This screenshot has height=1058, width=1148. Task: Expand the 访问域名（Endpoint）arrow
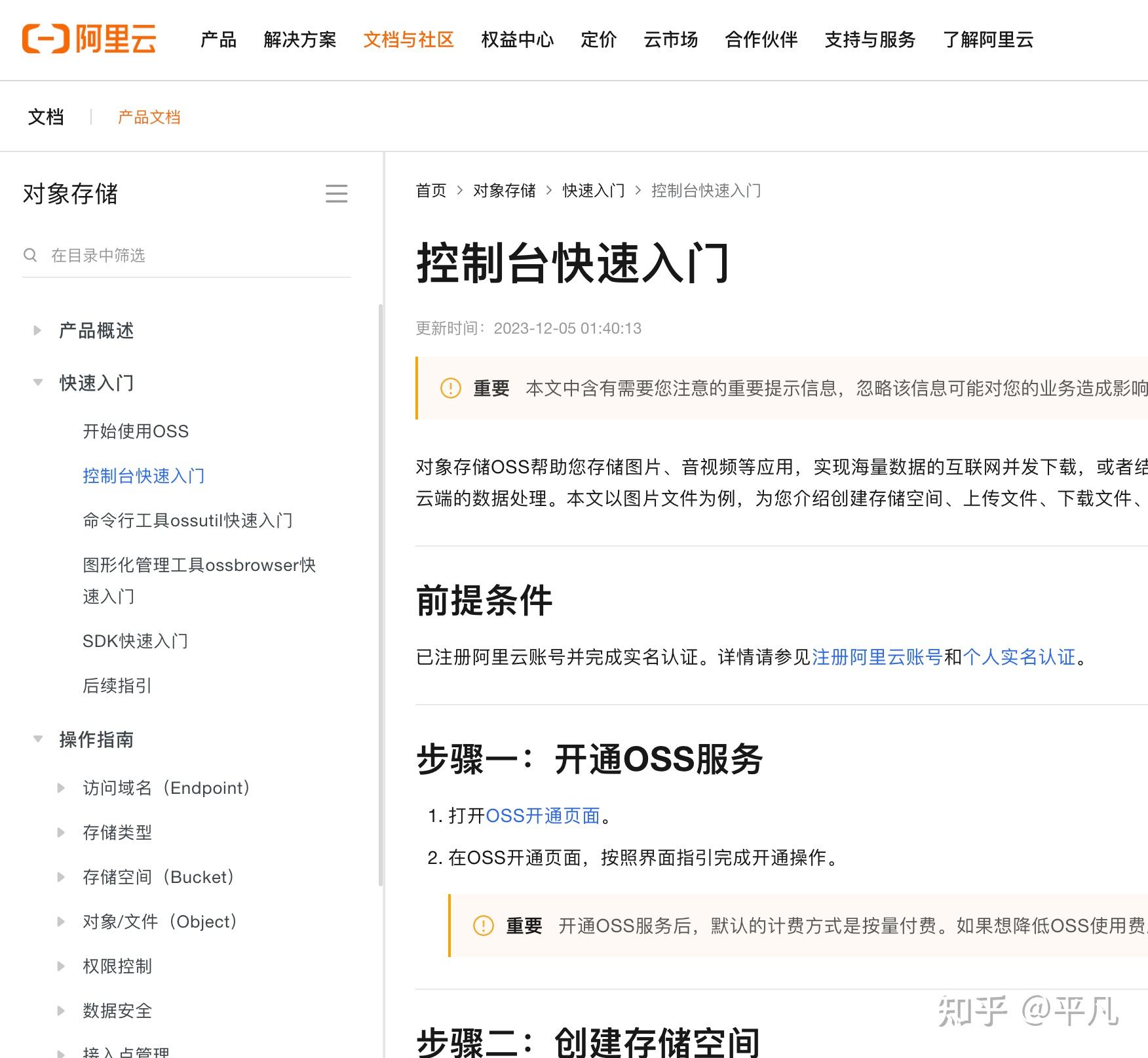61,787
